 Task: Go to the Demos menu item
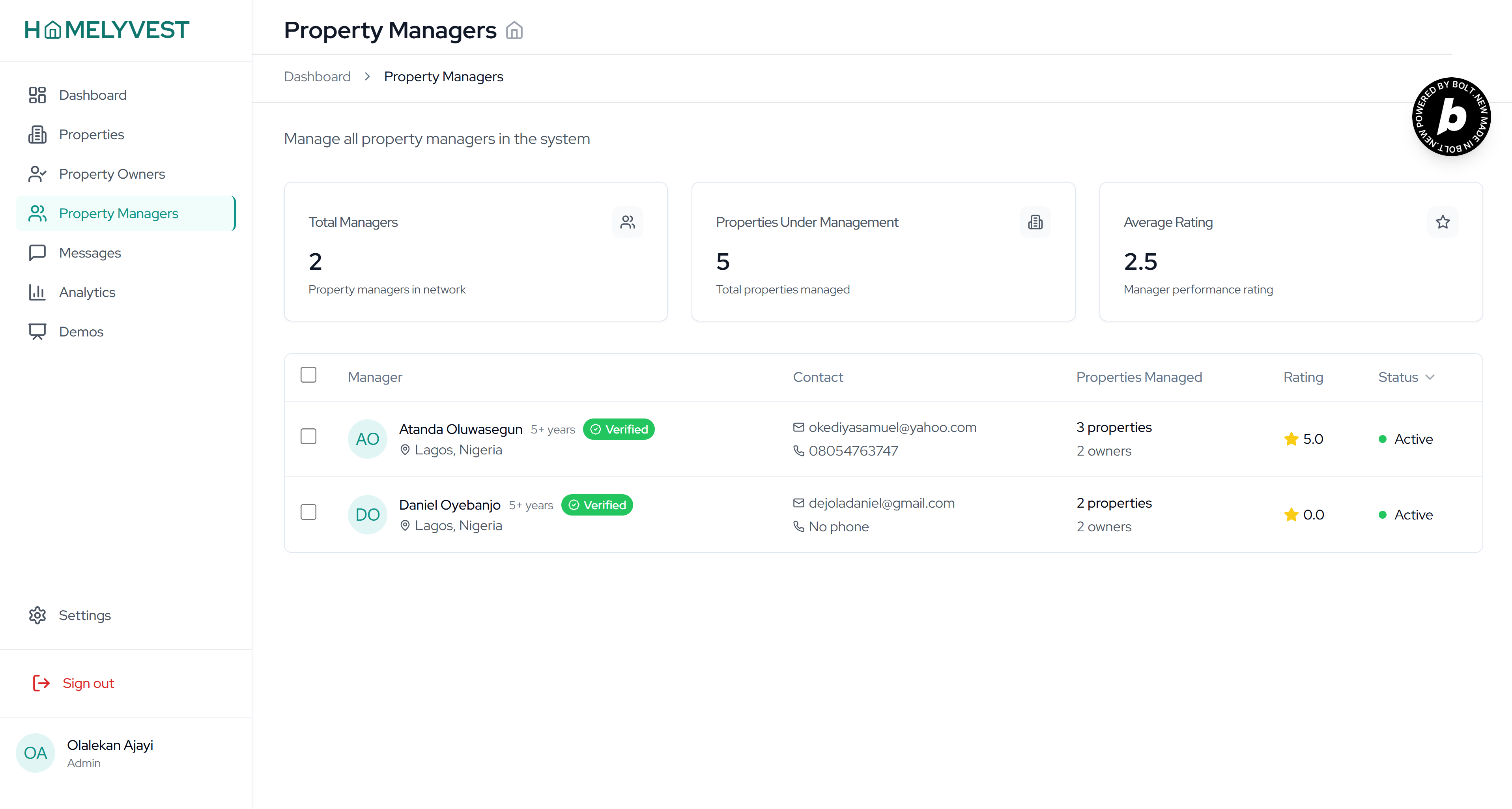pyautogui.click(x=81, y=332)
